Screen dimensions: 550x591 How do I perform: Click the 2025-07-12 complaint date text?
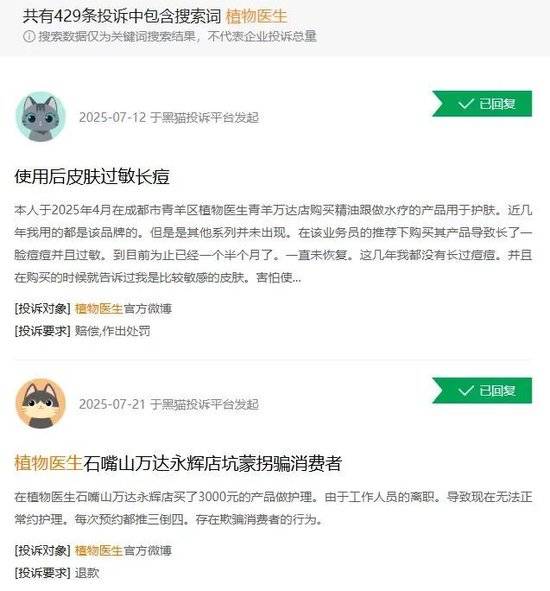112,117
